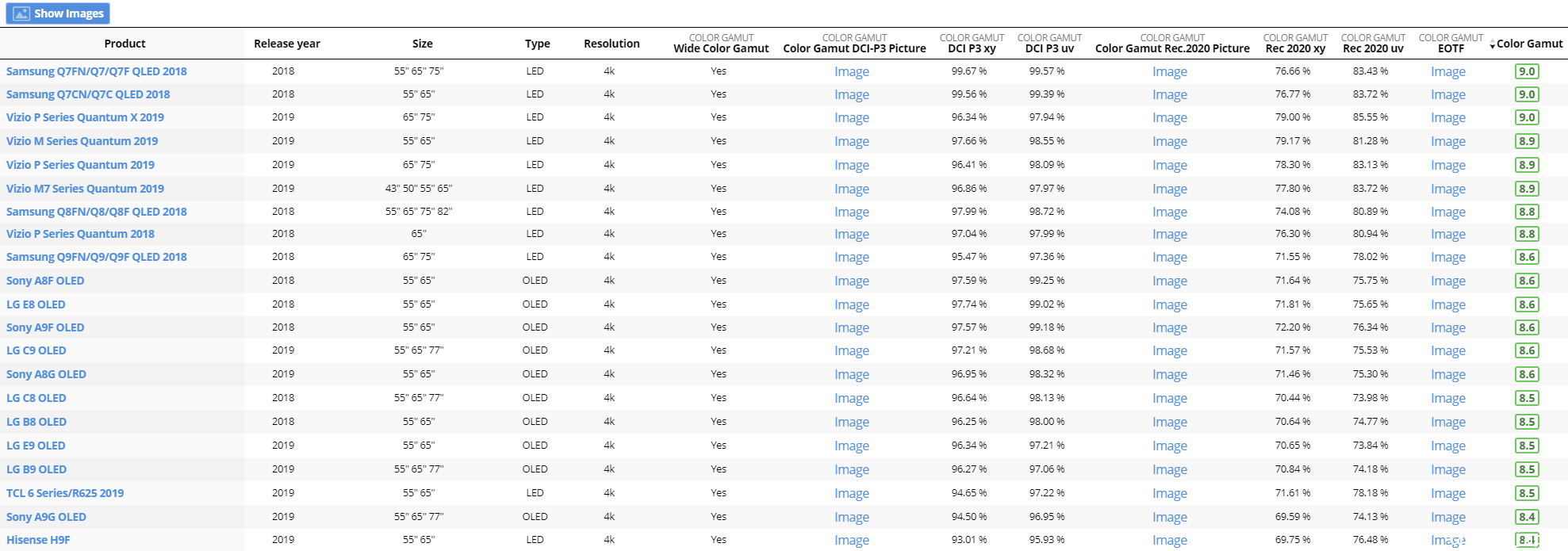This screenshot has width=1568, height=551.
Task: Go to the Sony A9G OLED page
Action: [x=46, y=517]
